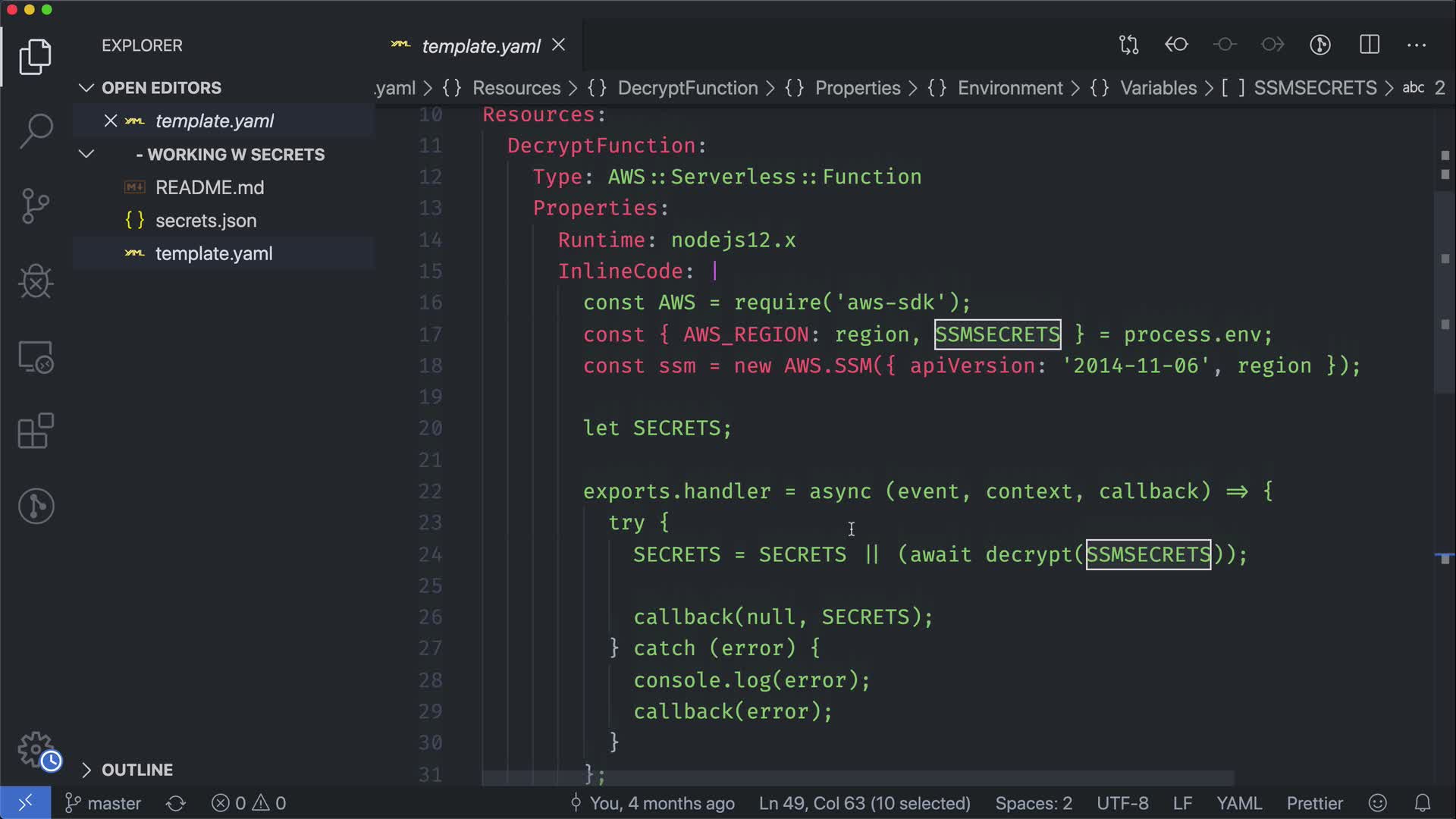1456x819 pixels.
Task: Click the notifications bell icon
Action: coord(1423,803)
